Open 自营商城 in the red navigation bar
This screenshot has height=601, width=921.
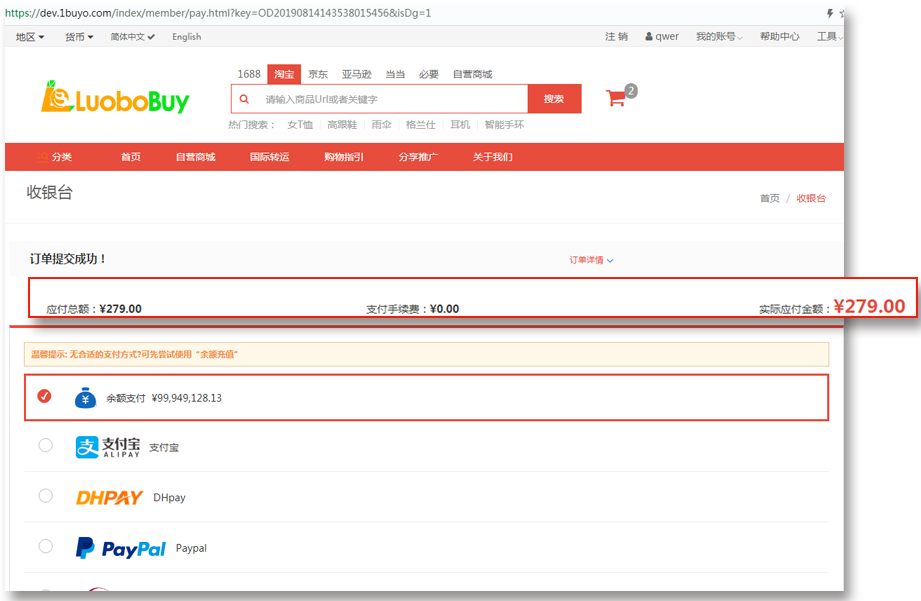(x=196, y=157)
